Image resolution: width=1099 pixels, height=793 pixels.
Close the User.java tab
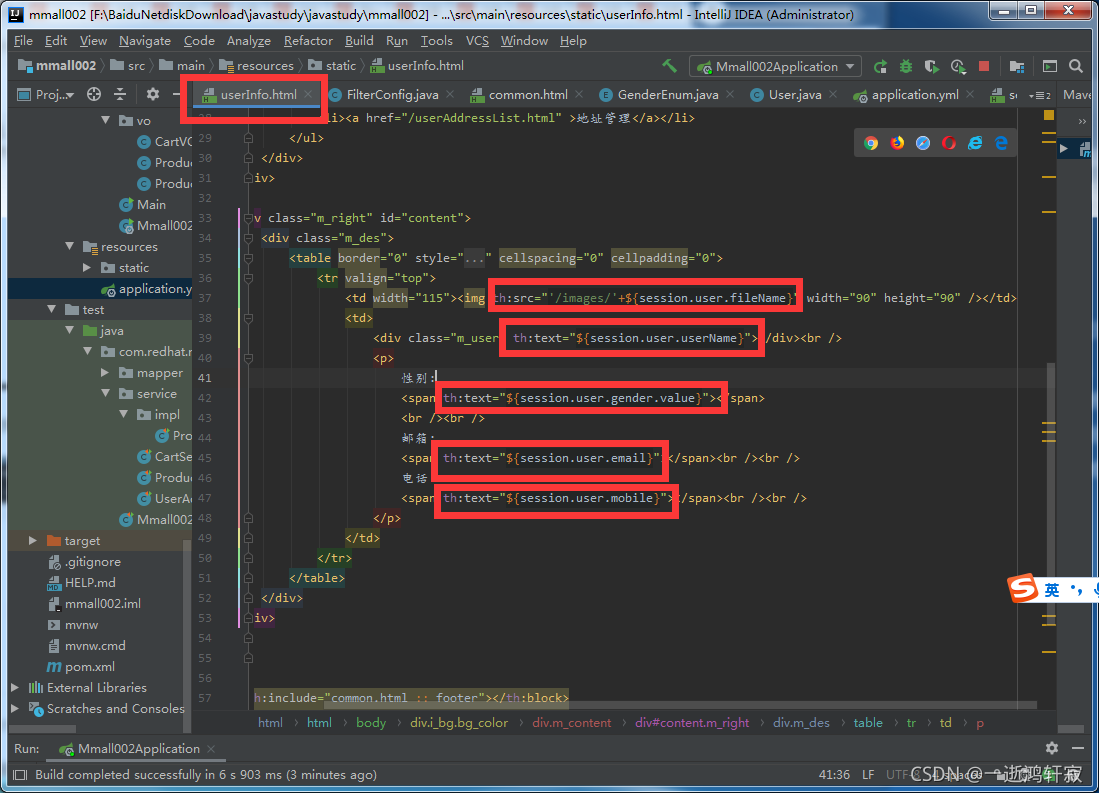tap(833, 94)
